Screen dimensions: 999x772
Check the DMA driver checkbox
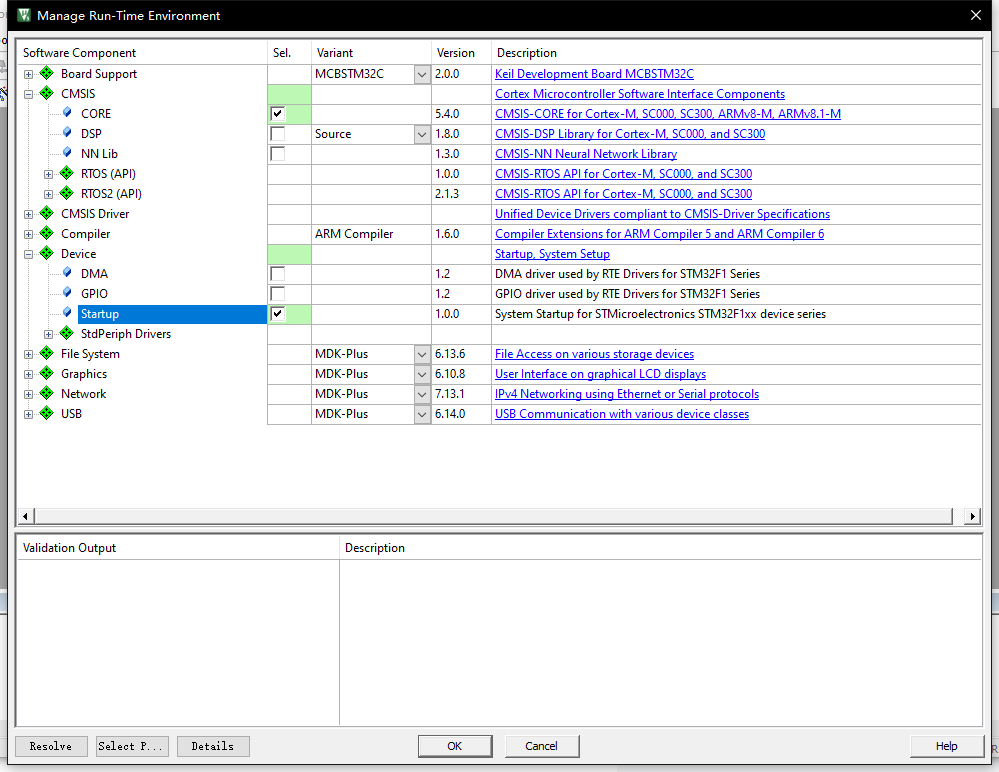coord(278,274)
